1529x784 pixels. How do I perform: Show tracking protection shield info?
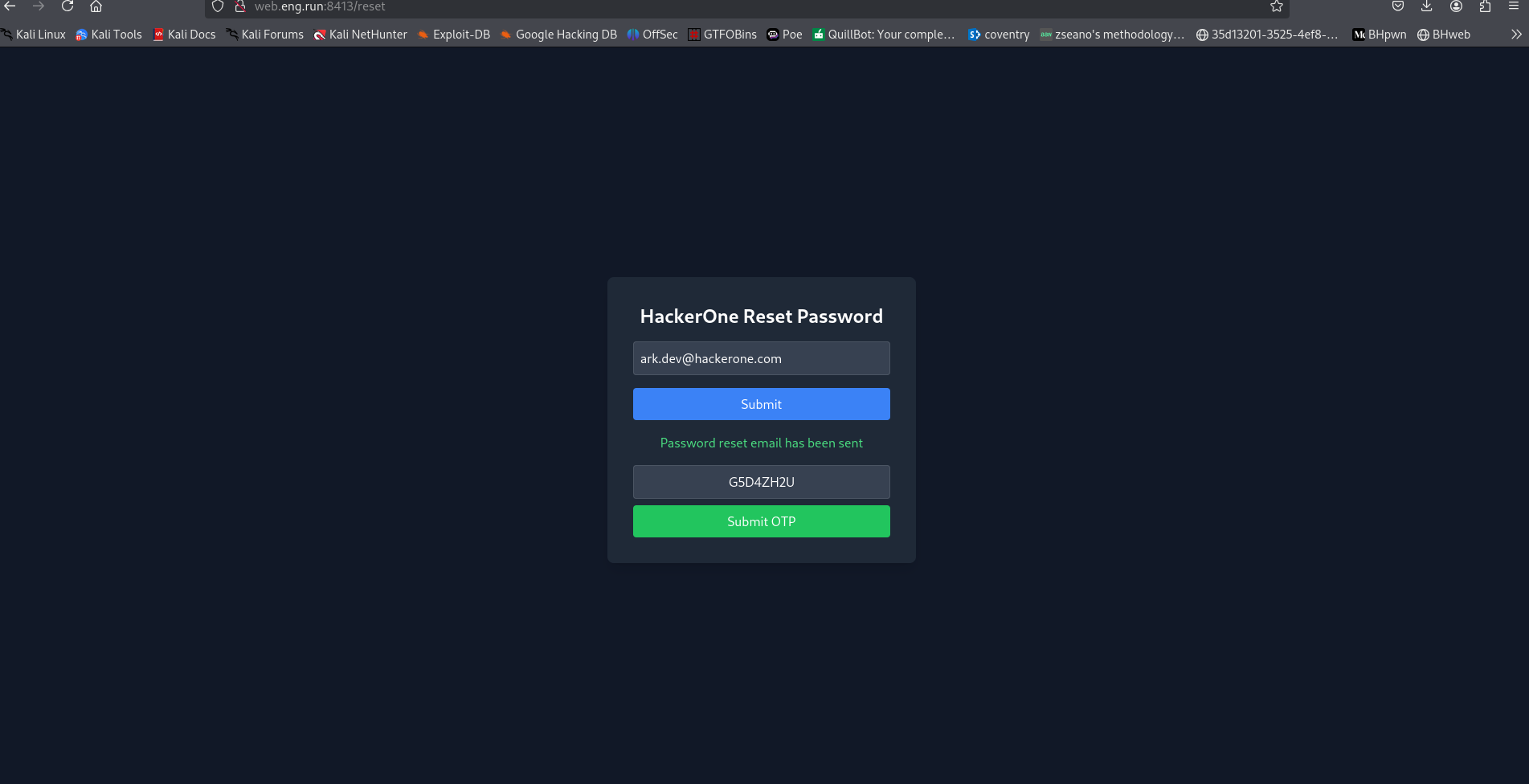coord(218,6)
